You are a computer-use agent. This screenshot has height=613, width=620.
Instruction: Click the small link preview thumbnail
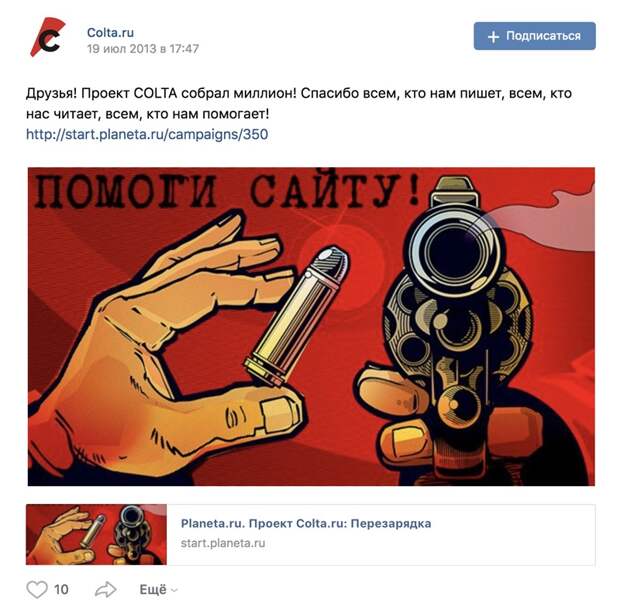click(96, 534)
